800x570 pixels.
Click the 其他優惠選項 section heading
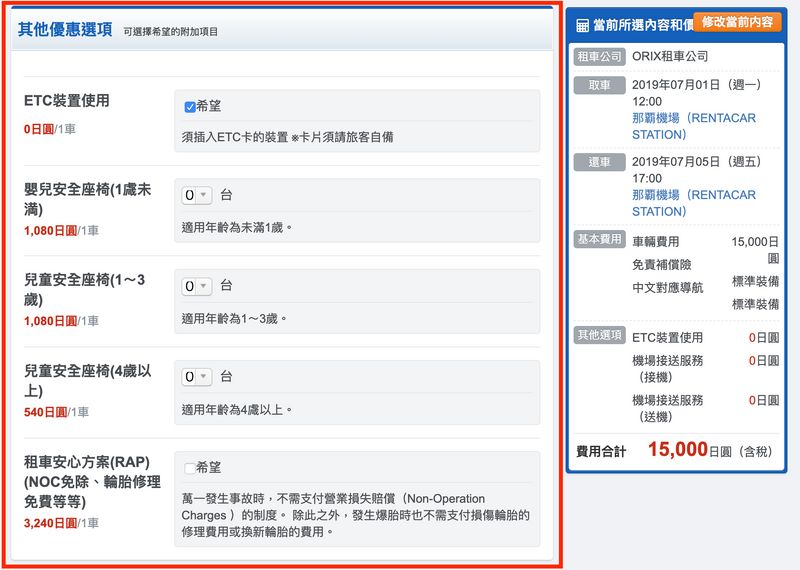coord(65,29)
